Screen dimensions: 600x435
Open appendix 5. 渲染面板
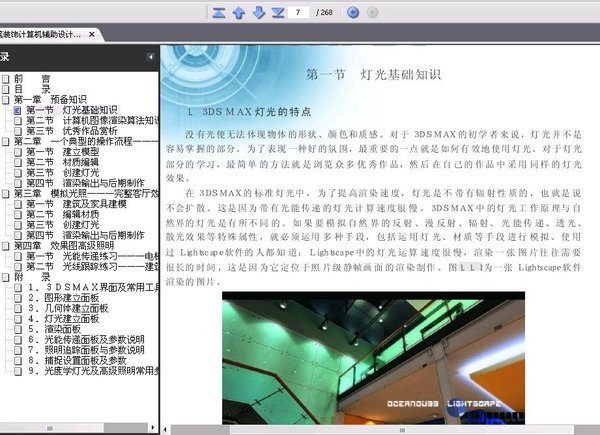[54, 329]
